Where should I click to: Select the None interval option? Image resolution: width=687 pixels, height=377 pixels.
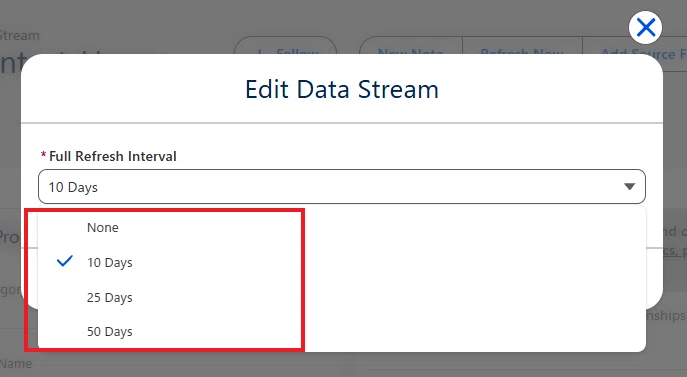coord(342,228)
